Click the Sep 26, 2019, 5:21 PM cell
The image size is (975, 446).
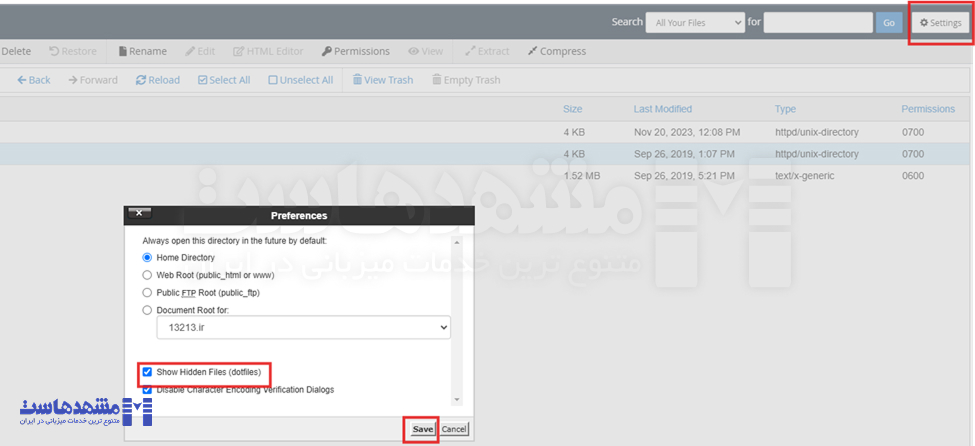(x=684, y=176)
